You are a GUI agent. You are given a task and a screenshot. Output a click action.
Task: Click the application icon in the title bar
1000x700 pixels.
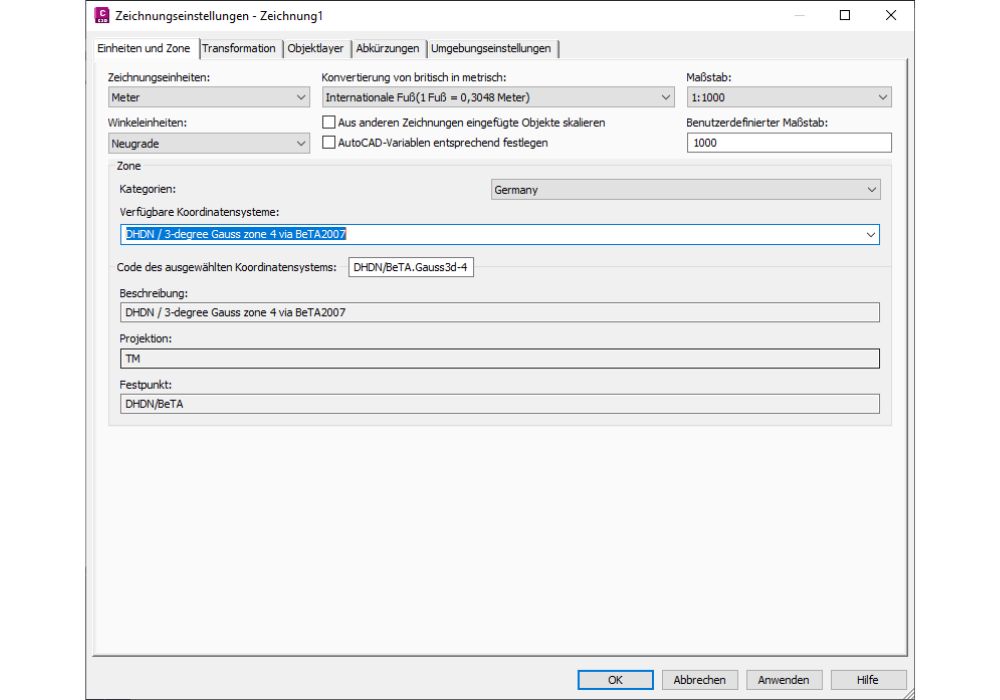coord(102,16)
